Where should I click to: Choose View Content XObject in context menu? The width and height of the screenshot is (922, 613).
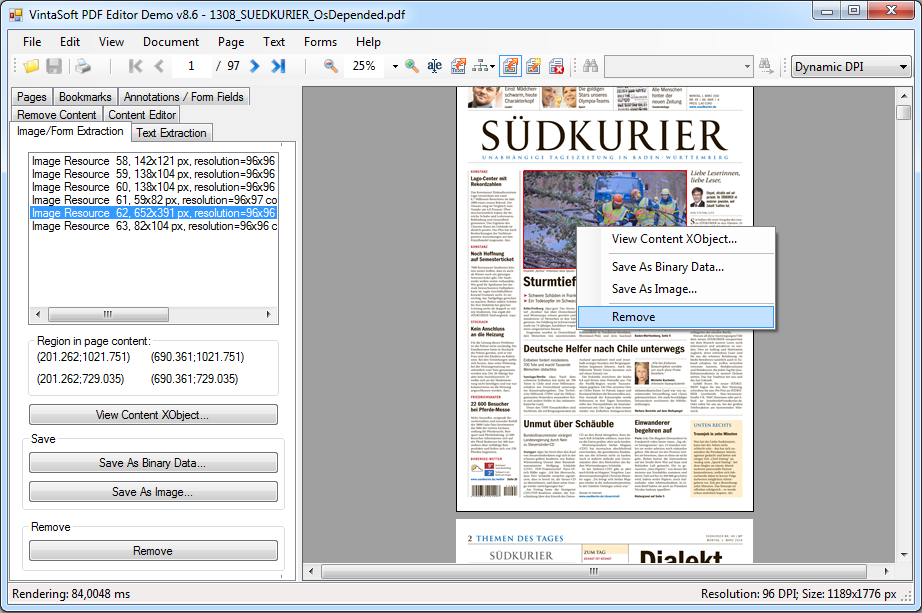674,239
